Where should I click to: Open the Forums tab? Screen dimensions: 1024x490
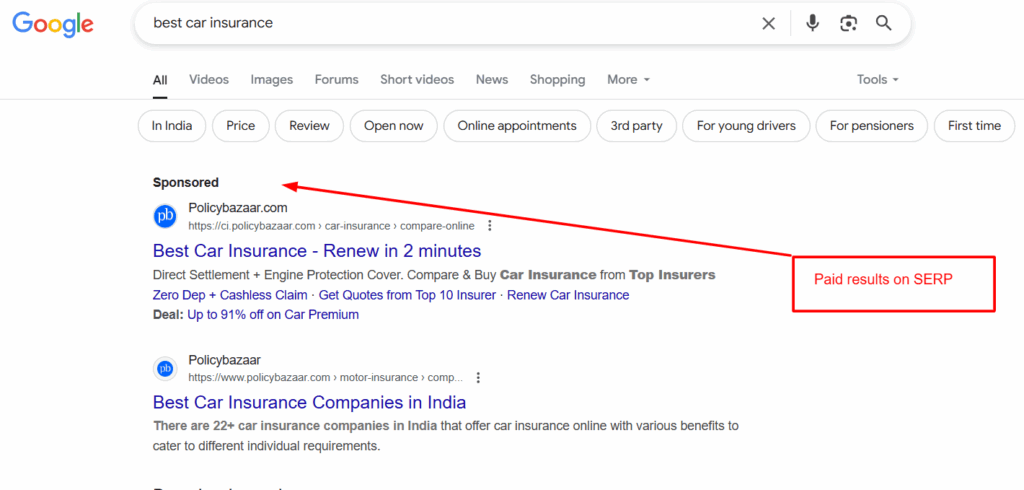336,80
